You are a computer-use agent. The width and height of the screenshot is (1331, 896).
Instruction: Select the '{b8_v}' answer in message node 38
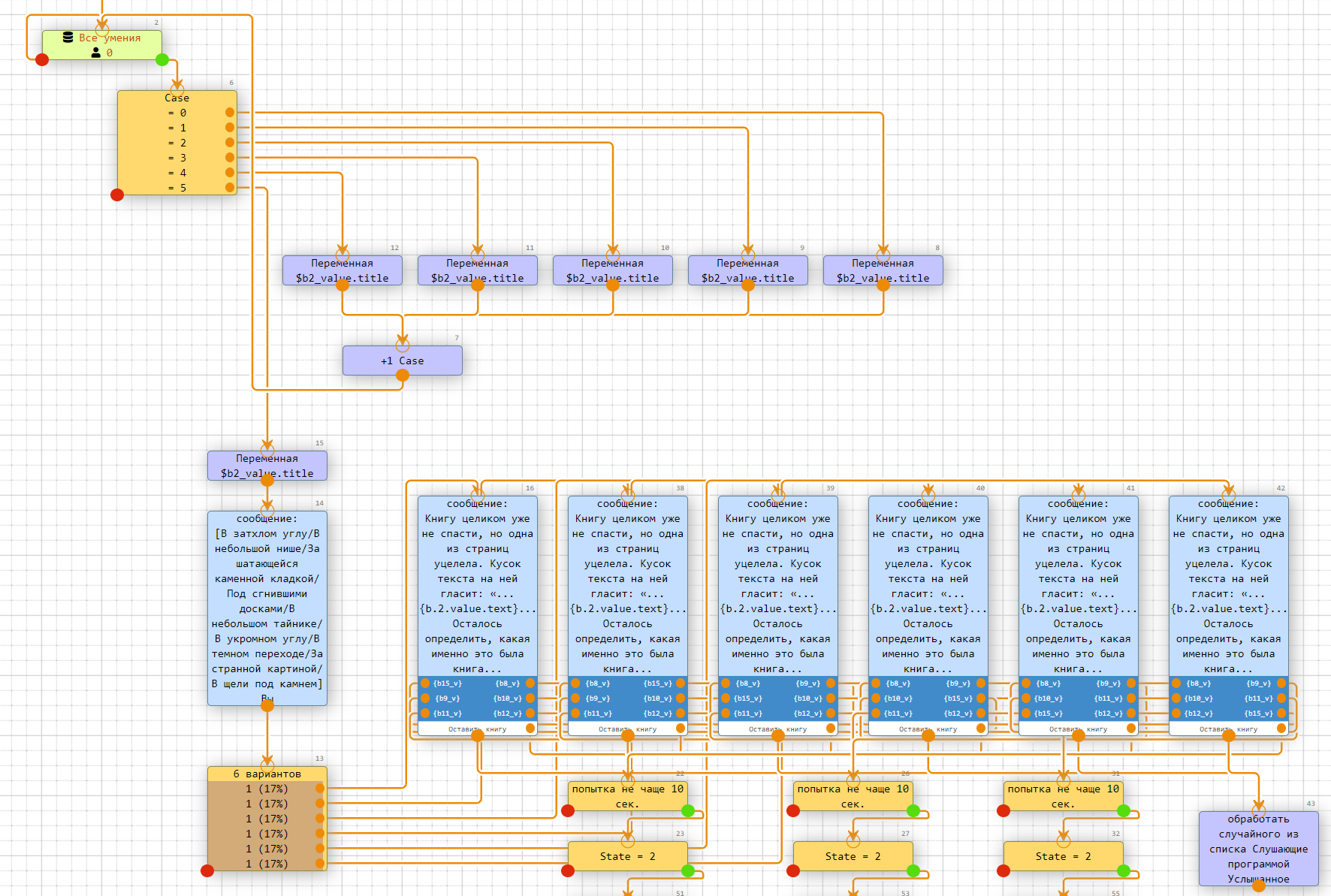coord(598,683)
